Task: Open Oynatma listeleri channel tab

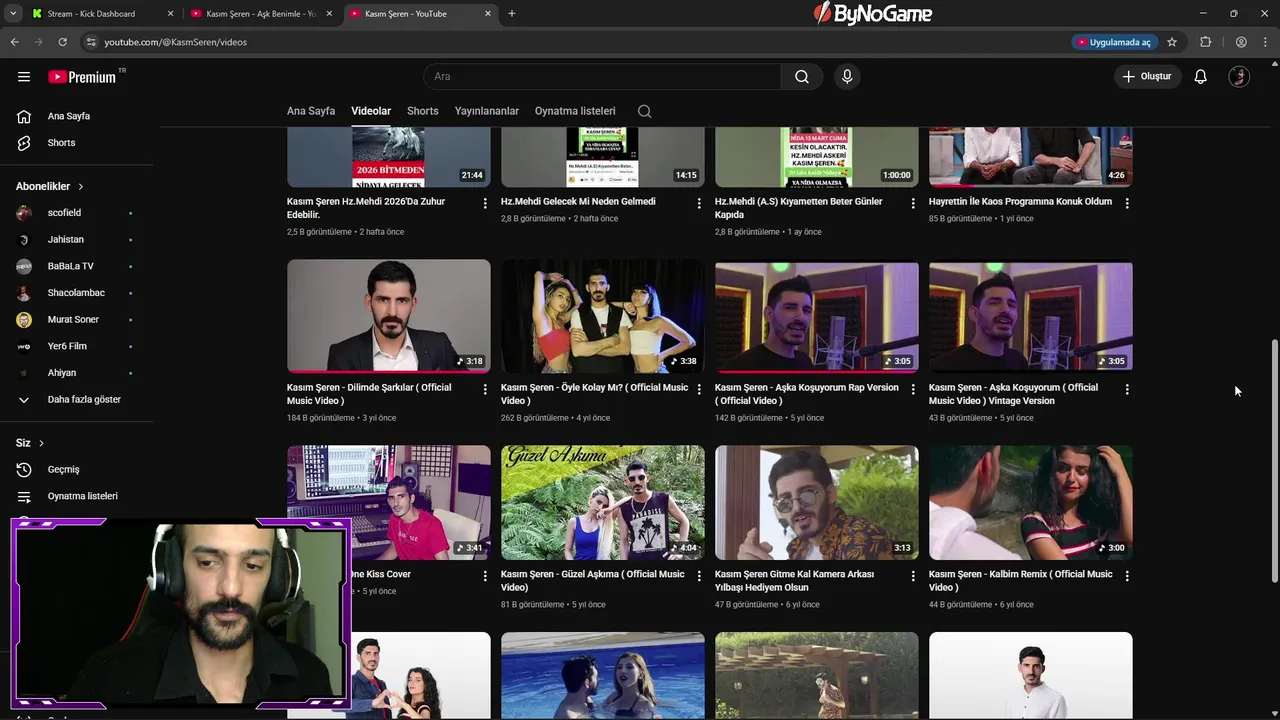Action: coord(575,111)
